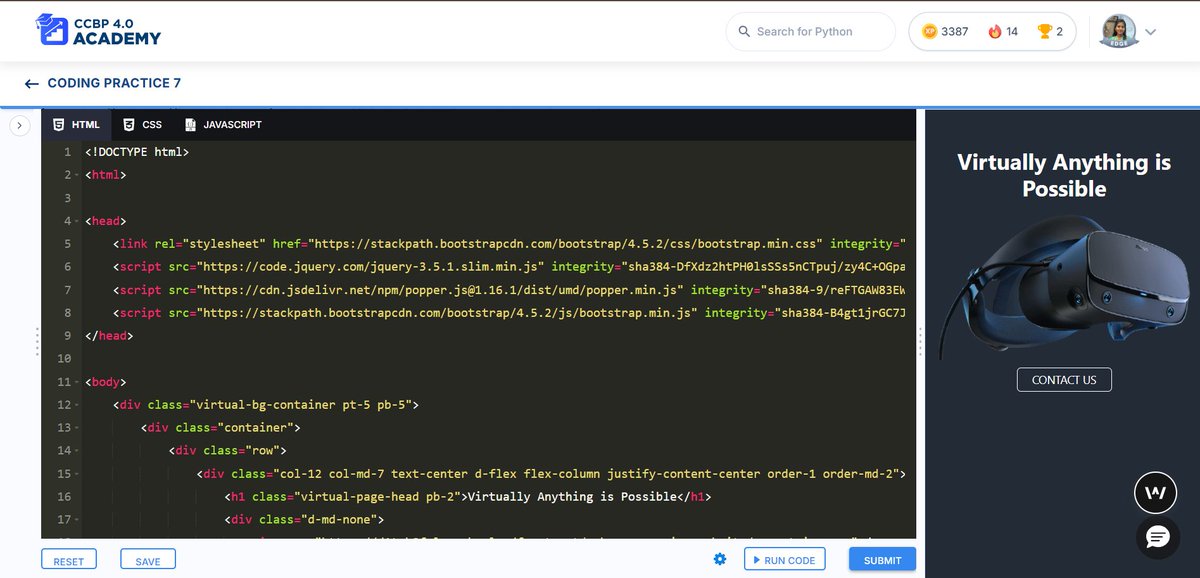Click the DOCTYPE html text on line 1

tap(137, 152)
